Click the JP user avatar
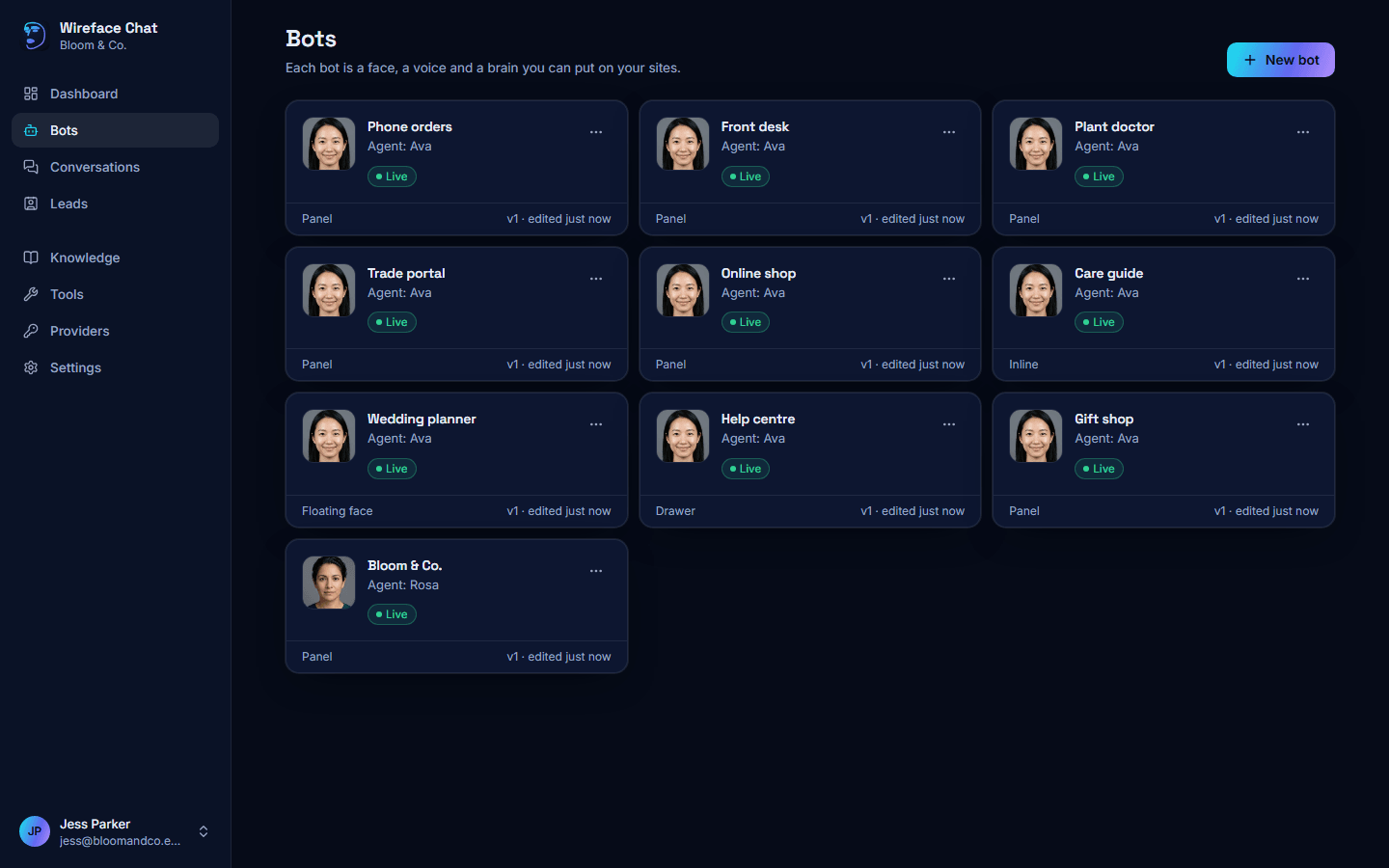This screenshot has height=868, width=1389. pos(35,831)
